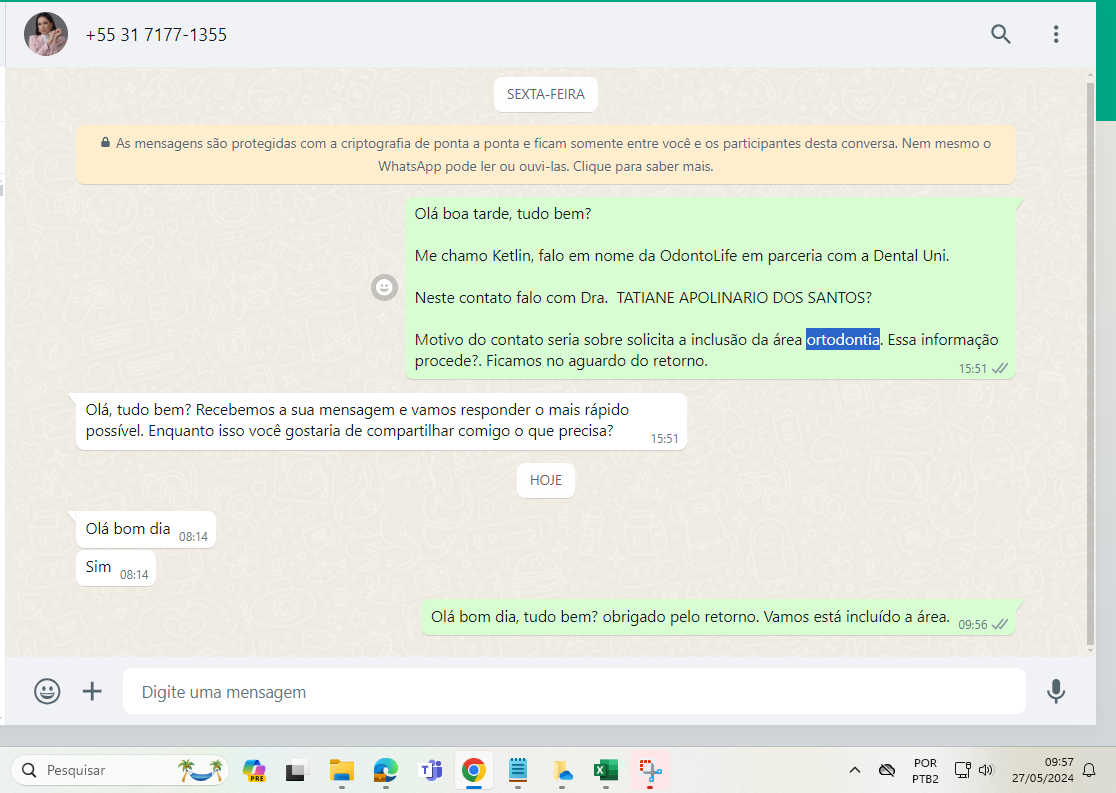
Task: Focus the 'Digite uma mensagem' input field
Action: [573, 692]
